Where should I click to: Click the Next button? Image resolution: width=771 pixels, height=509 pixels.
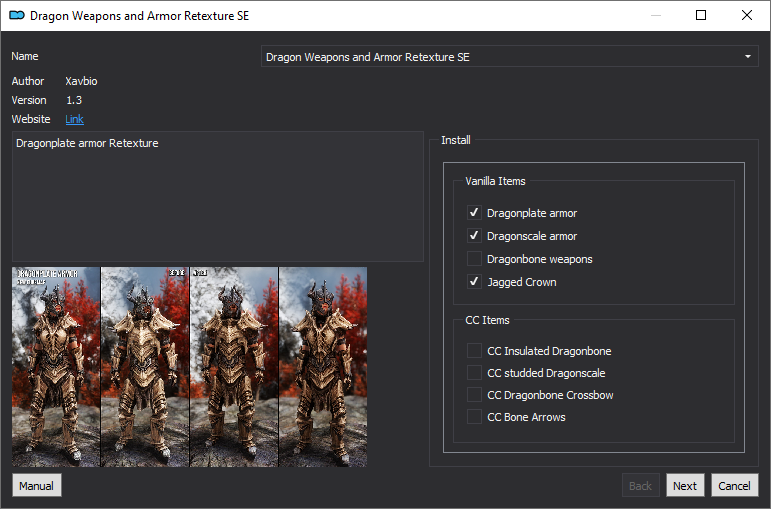[685, 485]
